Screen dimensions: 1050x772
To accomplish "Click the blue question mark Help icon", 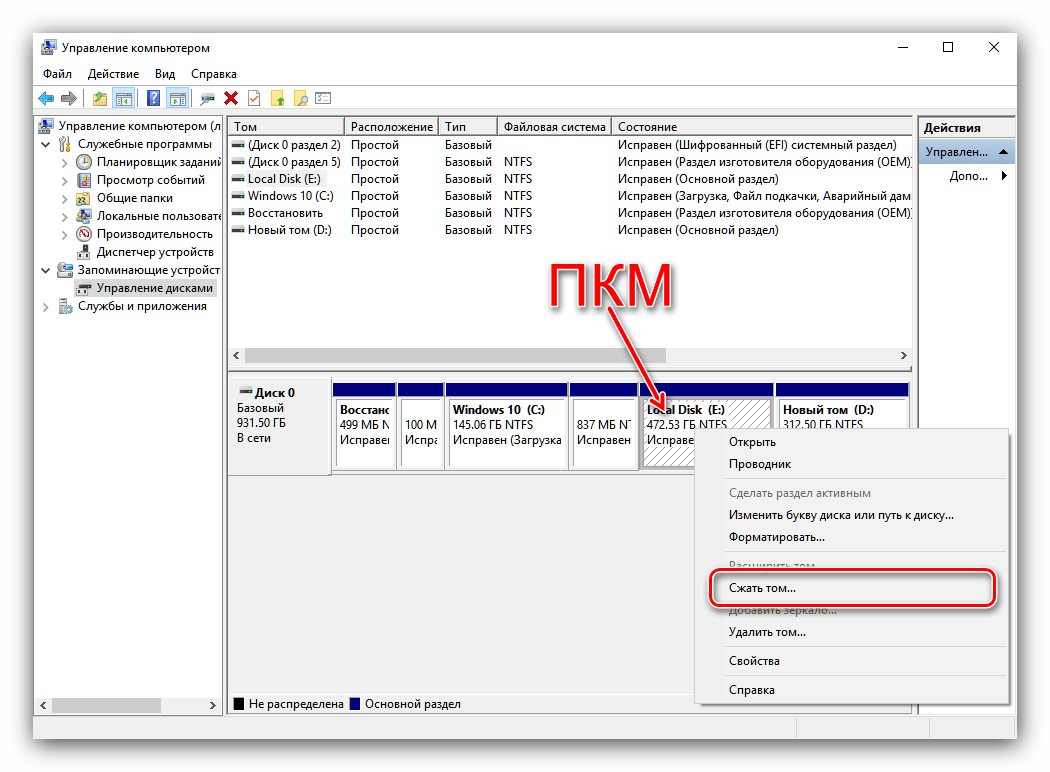I will tap(153, 98).
